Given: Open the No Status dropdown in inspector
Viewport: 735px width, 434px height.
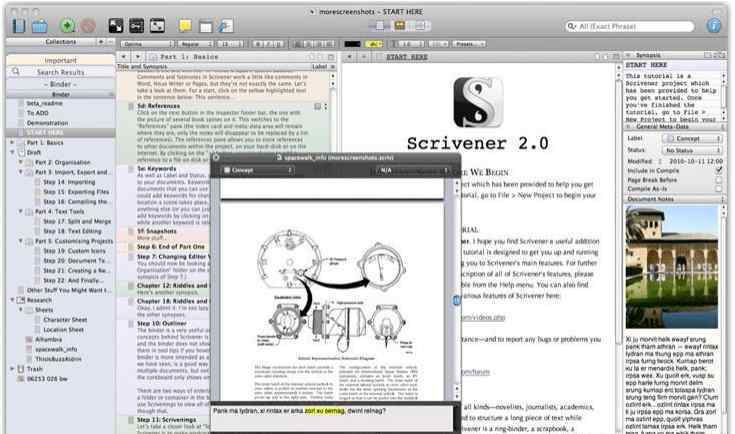Looking at the screenshot, I should click(x=692, y=150).
